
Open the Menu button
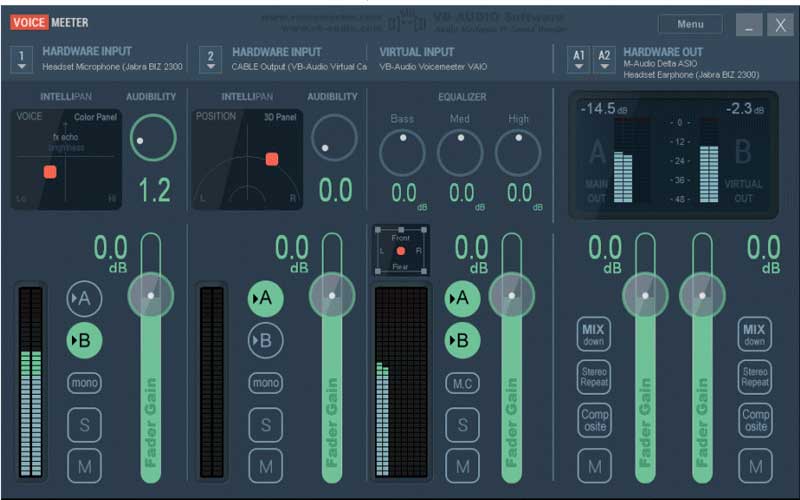pyautogui.click(x=690, y=24)
